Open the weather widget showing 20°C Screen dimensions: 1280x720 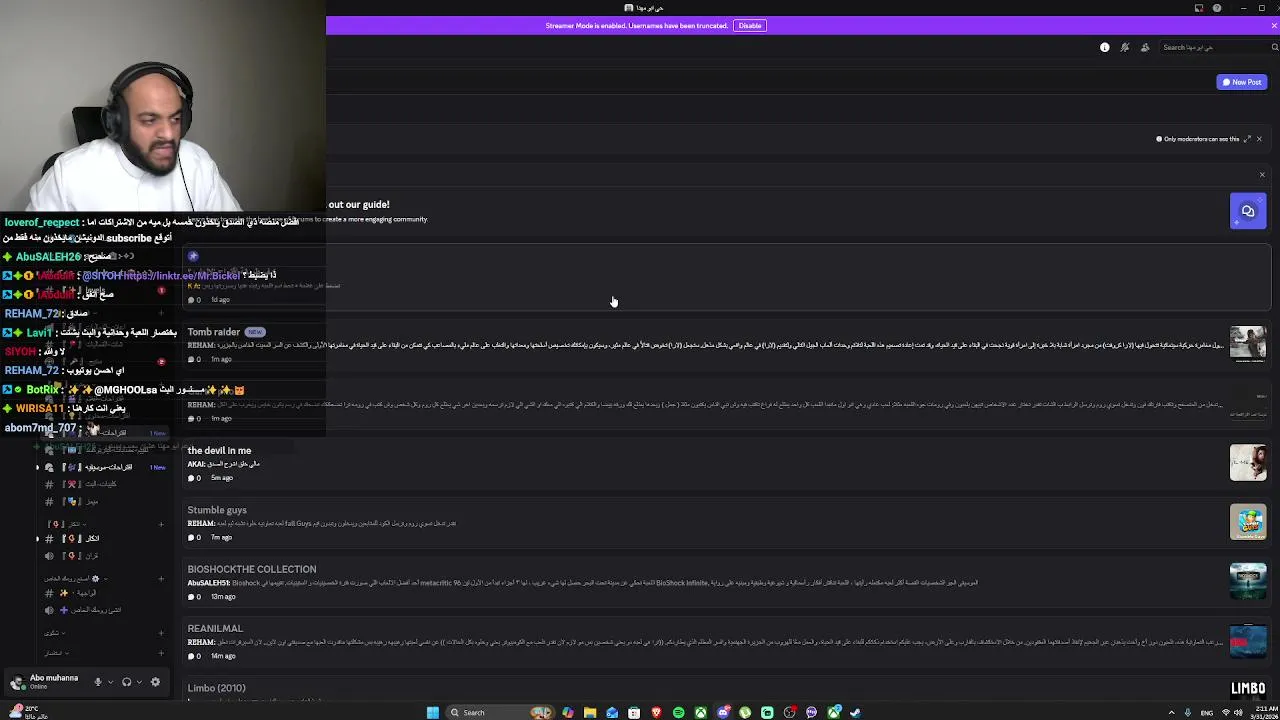(x=28, y=712)
